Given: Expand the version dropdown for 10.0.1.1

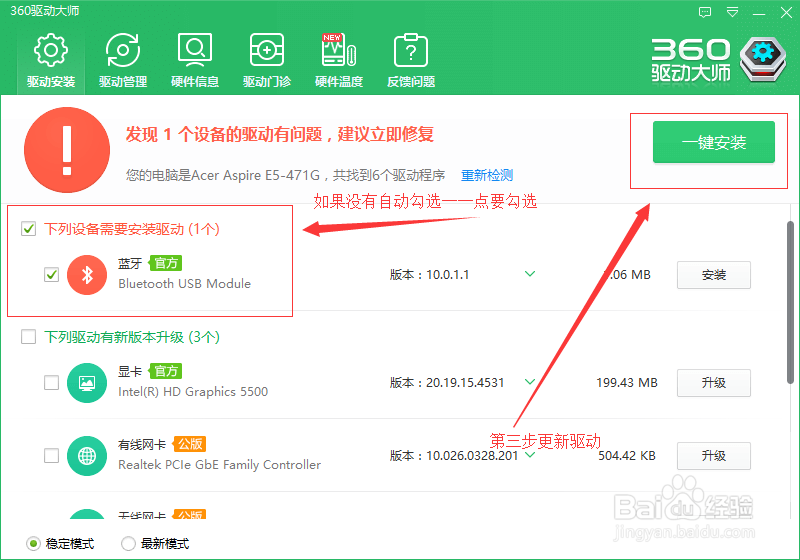Looking at the screenshot, I should click(530, 274).
